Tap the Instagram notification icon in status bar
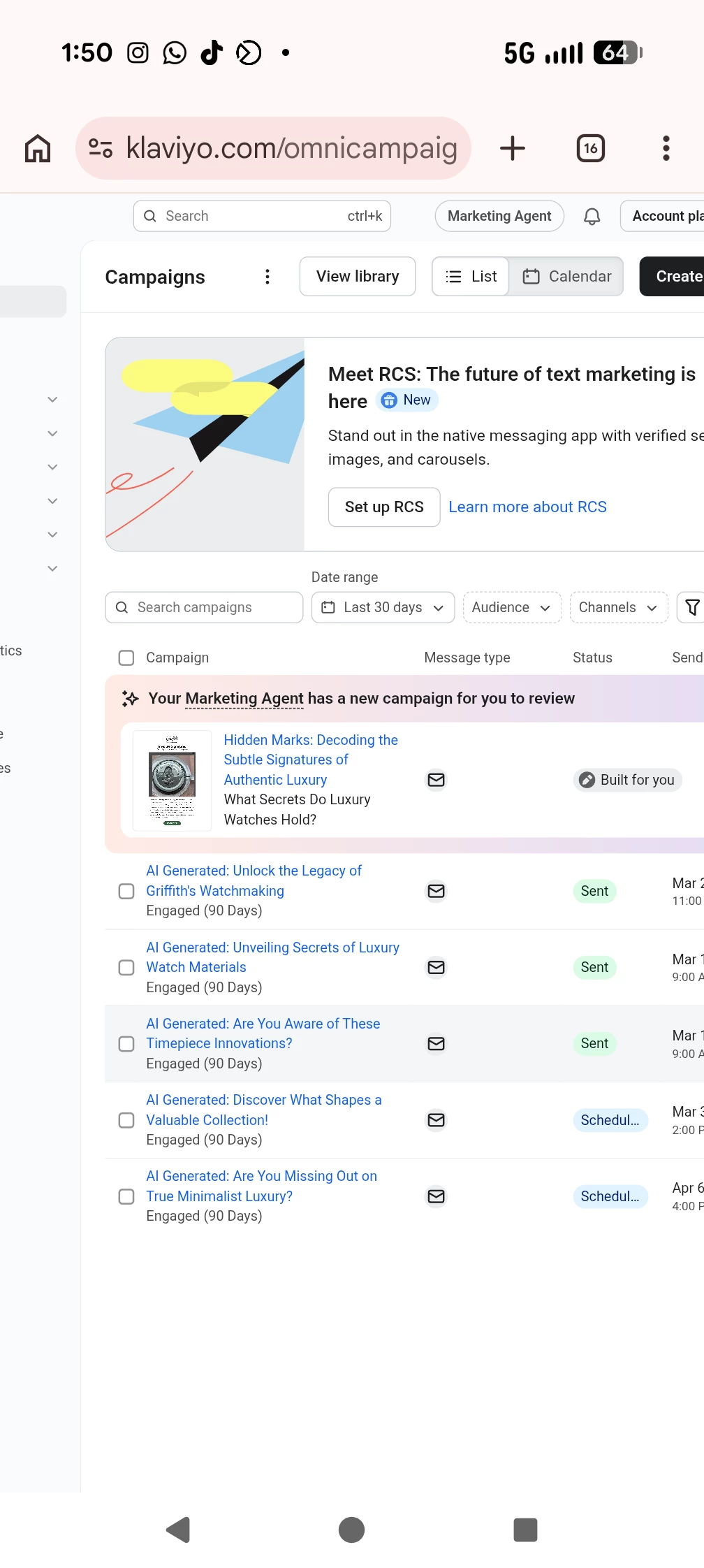 (138, 52)
